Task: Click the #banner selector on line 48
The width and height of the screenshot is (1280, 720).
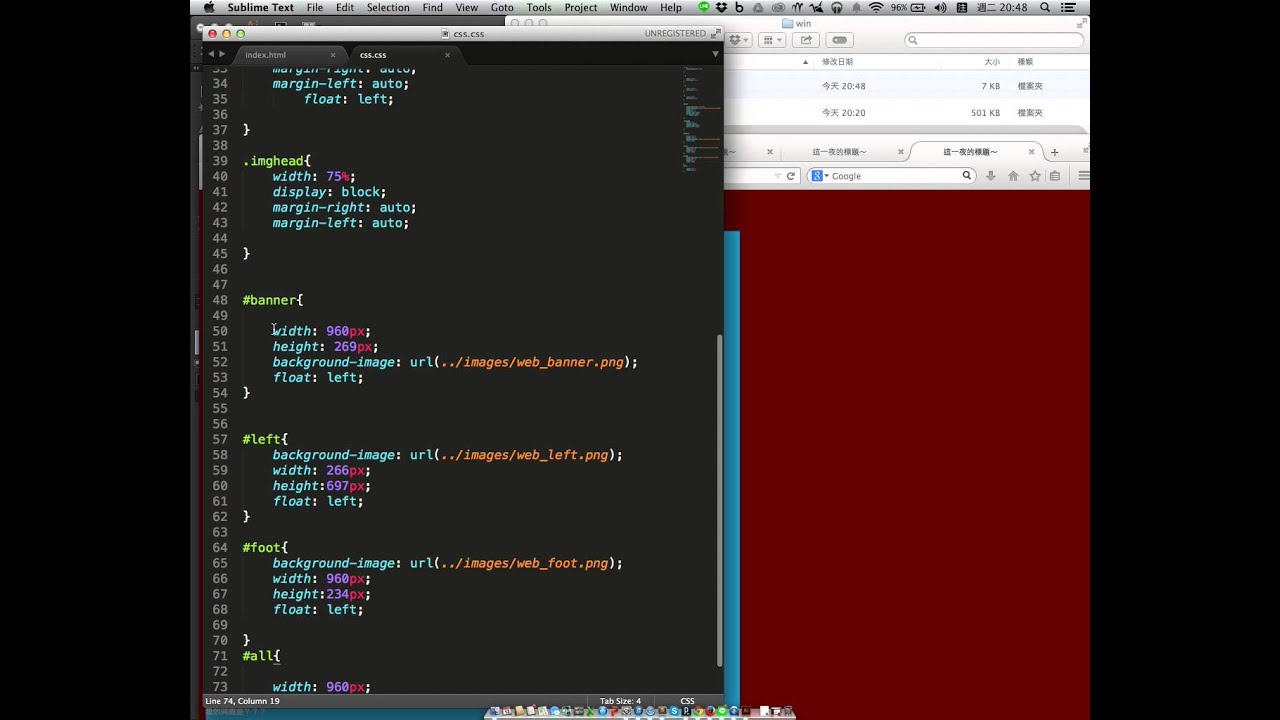Action: pyautogui.click(x=272, y=300)
